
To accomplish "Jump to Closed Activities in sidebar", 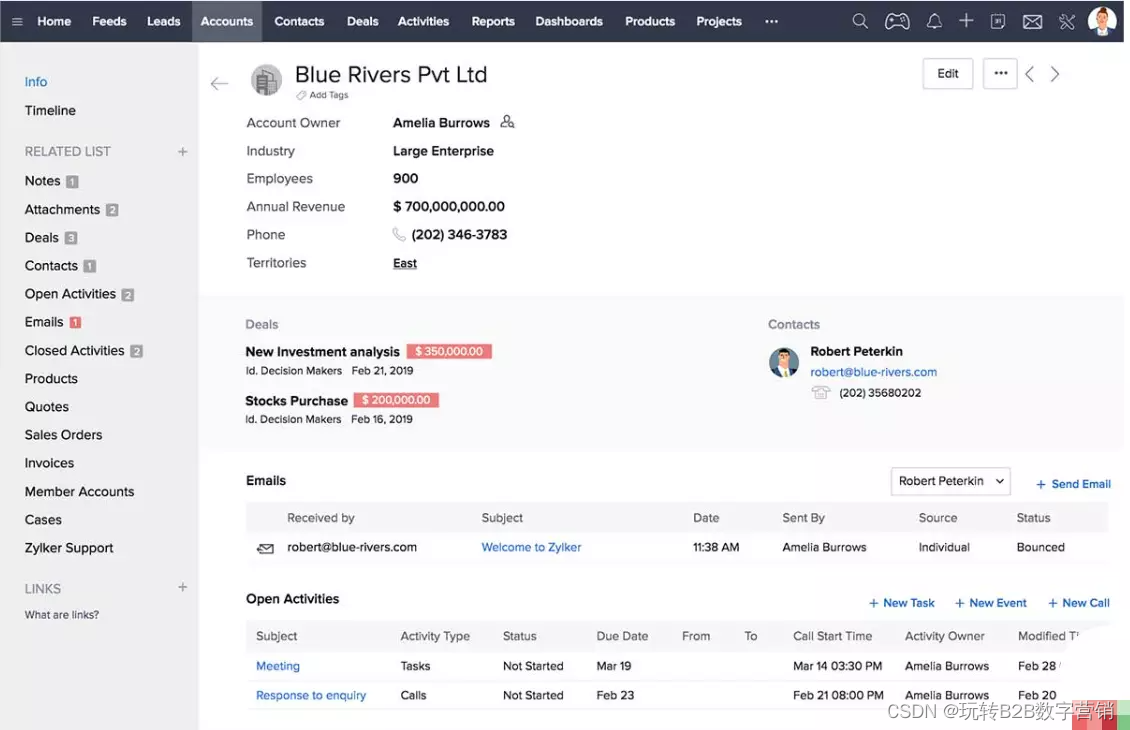I will pyautogui.click(x=74, y=351).
